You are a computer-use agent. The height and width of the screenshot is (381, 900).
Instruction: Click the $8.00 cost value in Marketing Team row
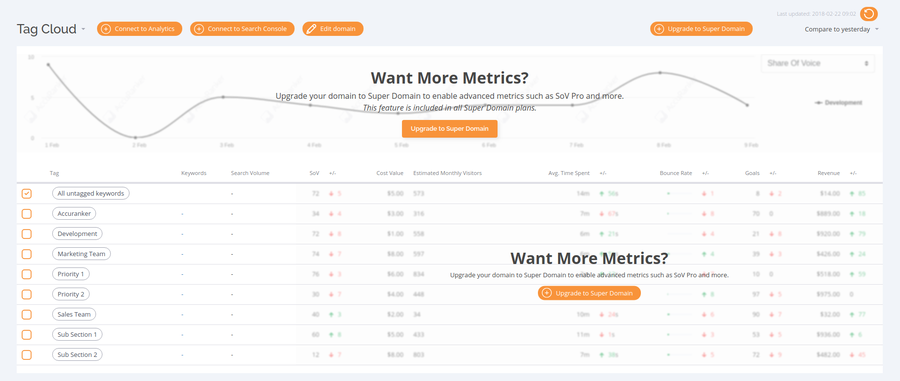(396, 254)
